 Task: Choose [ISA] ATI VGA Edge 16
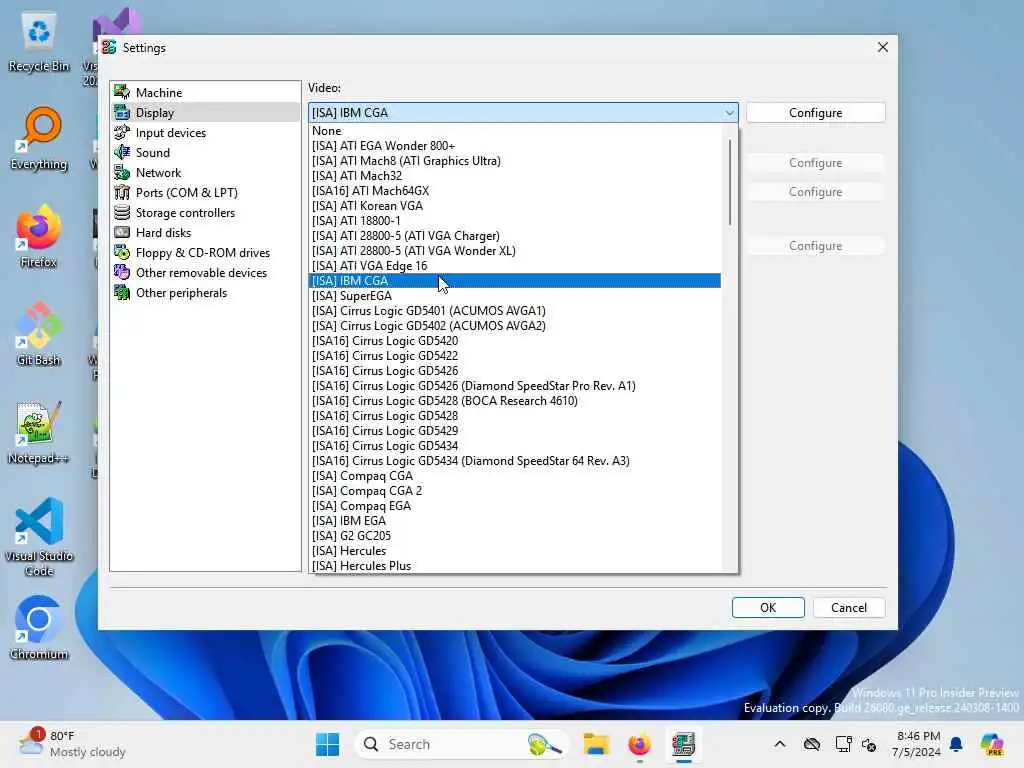(x=515, y=266)
